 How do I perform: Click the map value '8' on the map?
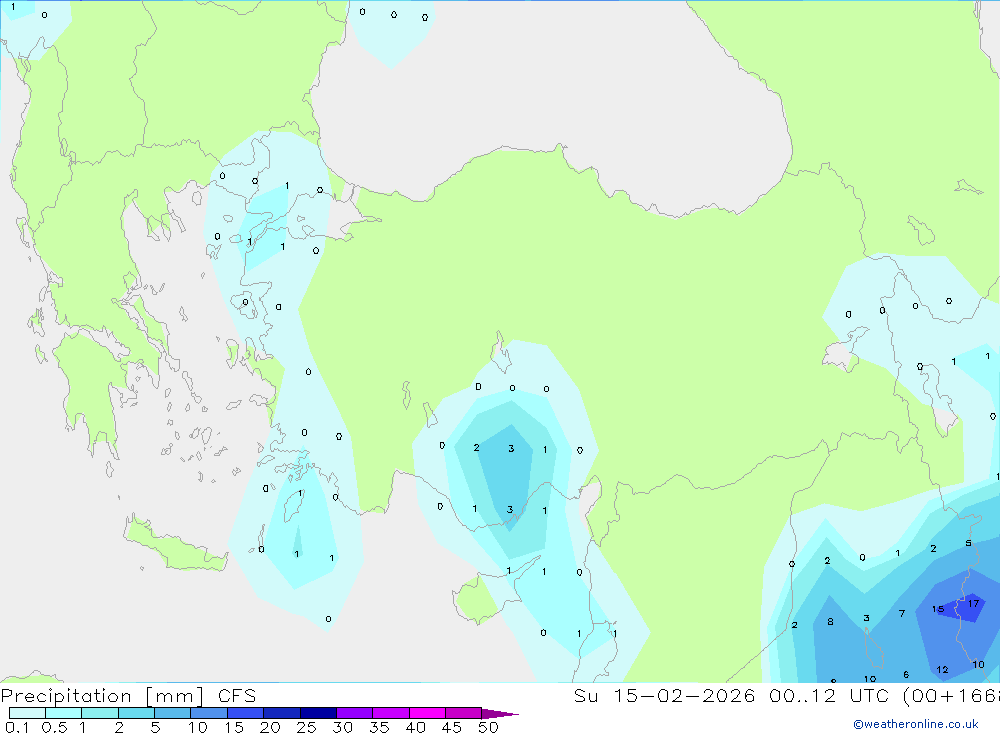830,621
